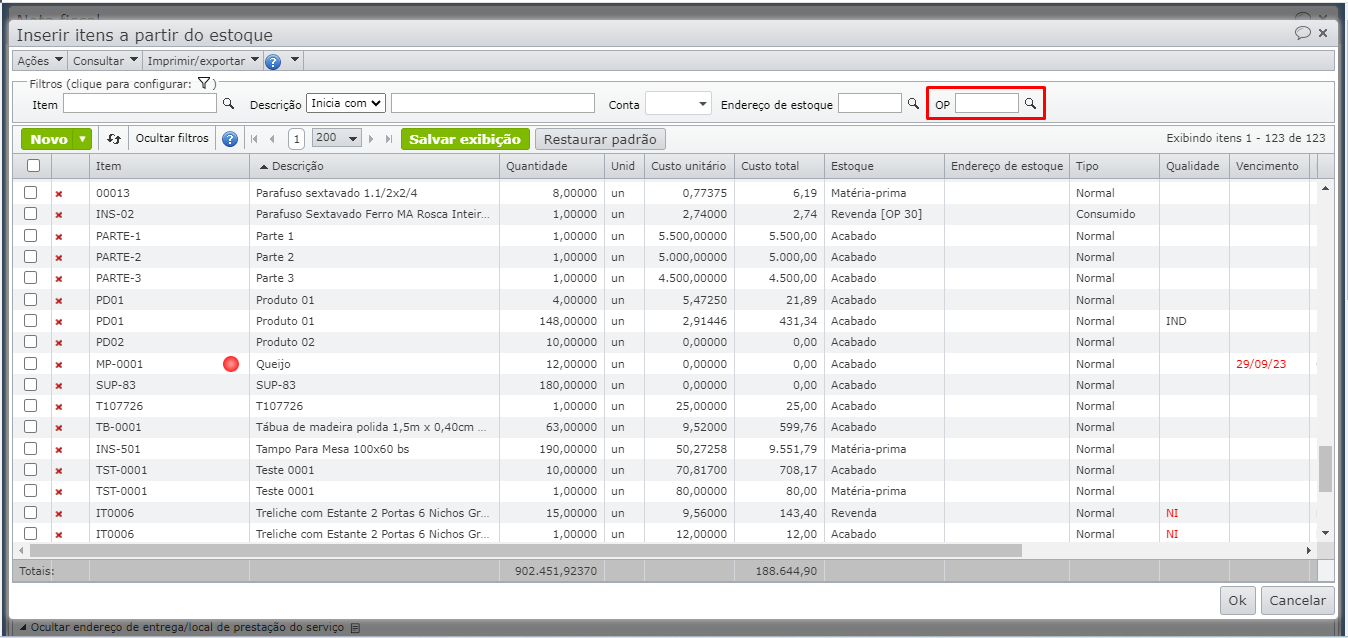This screenshot has width=1348, height=638.
Task: Check the box for the PD02 row
Action: coord(31,342)
